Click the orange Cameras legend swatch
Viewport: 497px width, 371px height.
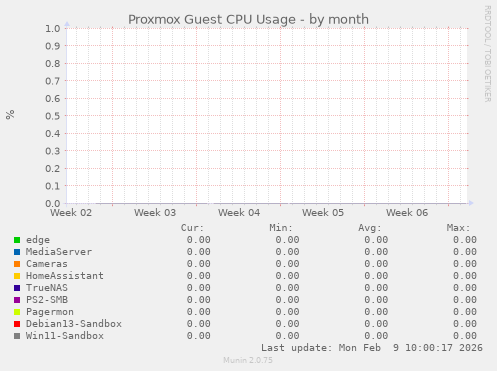tap(17, 264)
